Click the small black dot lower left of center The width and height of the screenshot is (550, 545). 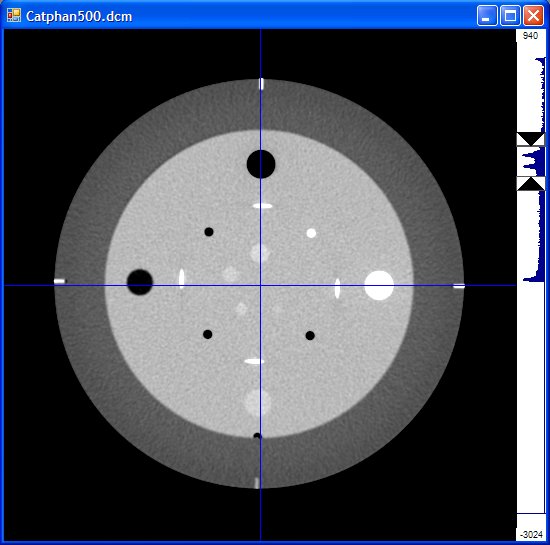207,334
